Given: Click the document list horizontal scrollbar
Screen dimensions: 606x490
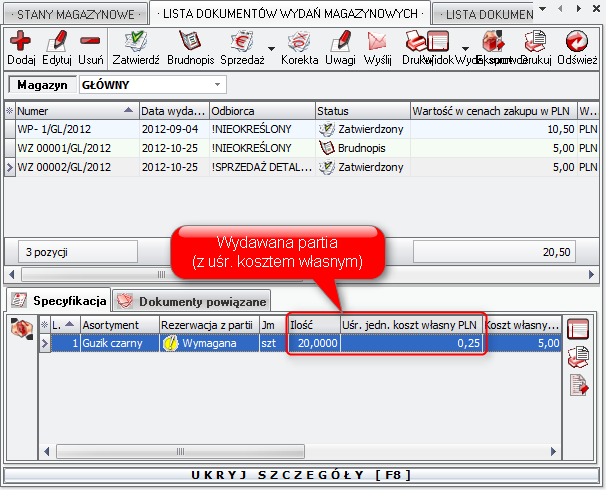Looking at the screenshot, I should pos(300,273).
